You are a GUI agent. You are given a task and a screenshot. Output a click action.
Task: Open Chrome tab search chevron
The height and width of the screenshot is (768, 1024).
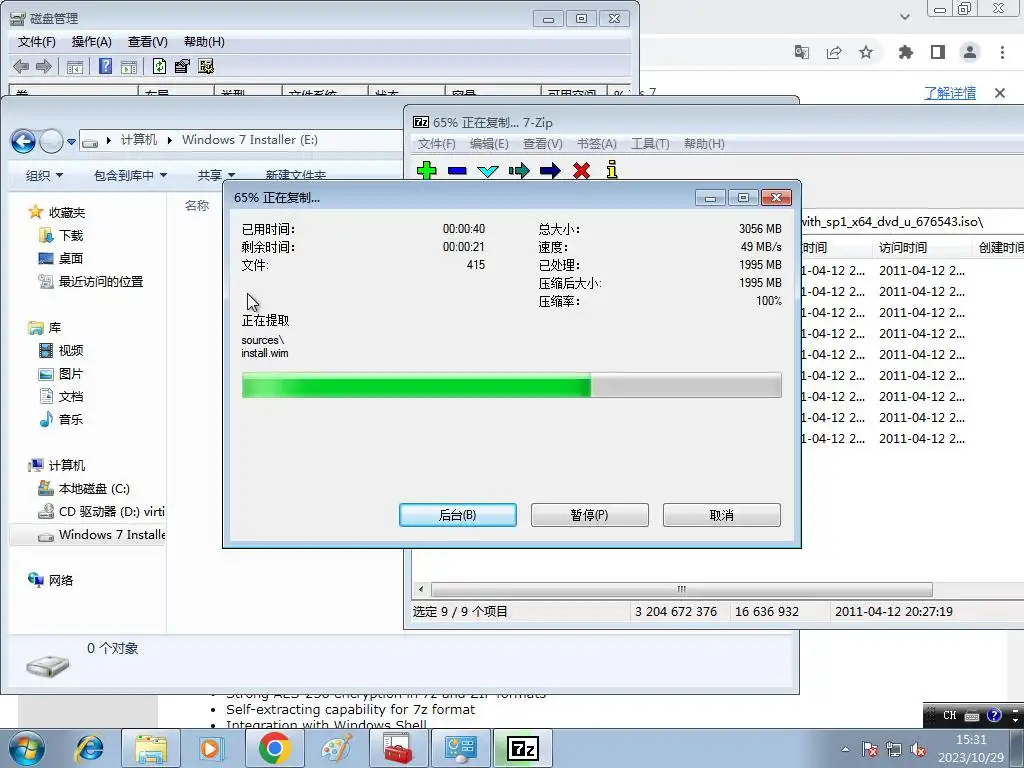coord(904,16)
